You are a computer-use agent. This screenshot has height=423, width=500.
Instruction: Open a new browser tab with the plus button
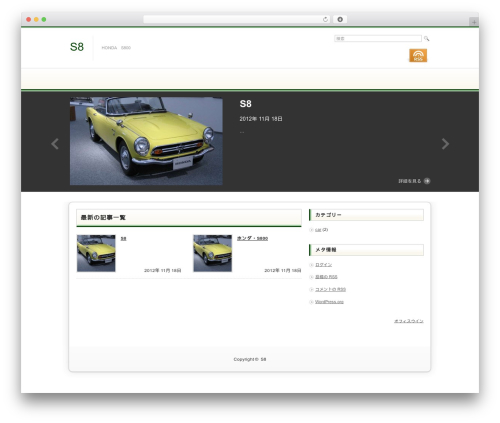474,22
